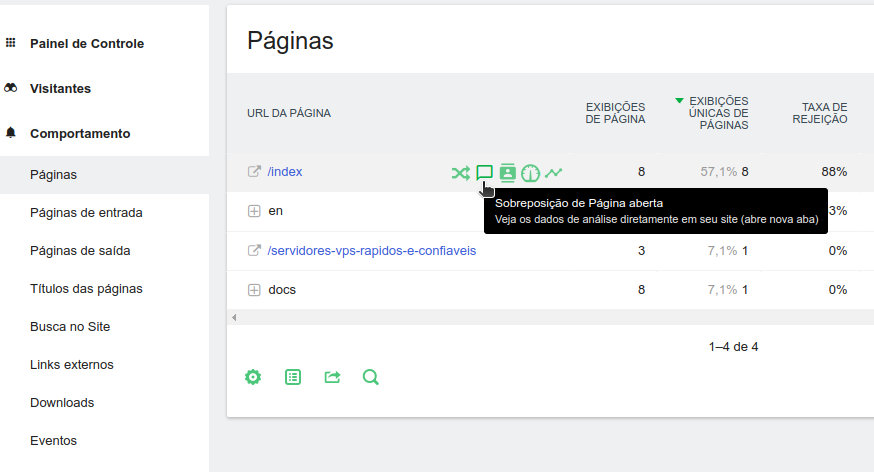Click the /index page URL link
The width and height of the screenshot is (874, 472).
click(x=285, y=172)
